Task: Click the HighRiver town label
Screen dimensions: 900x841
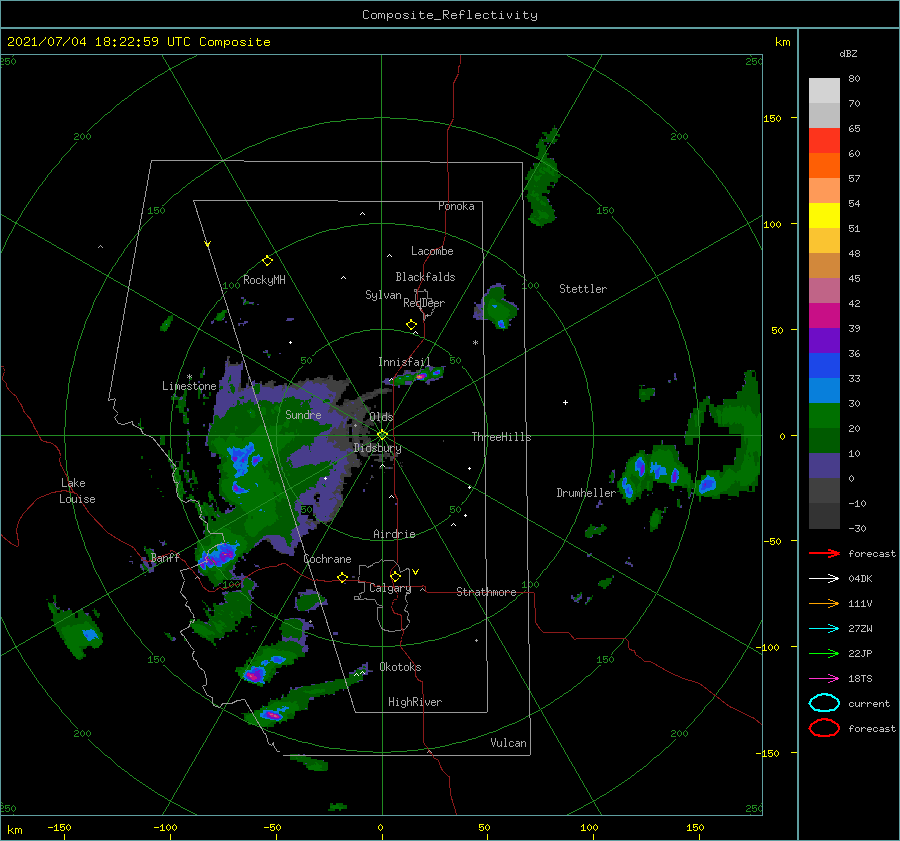Action: pos(415,702)
